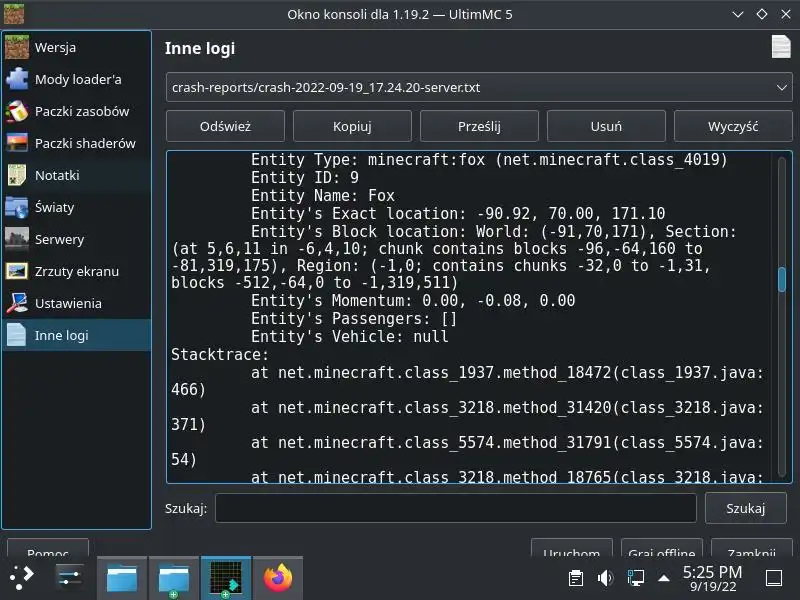The height and width of the screenshot is (600, 800).
Task: Click the Wyczyść button
Action: pyautogui.click(x=733, y=126)
